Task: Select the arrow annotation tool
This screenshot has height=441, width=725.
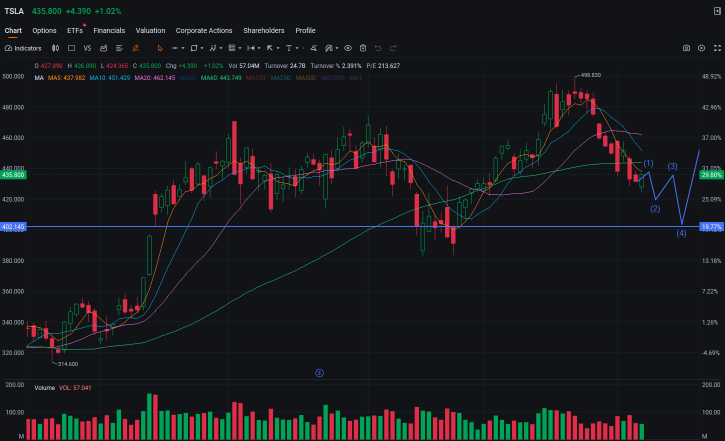Action: click(x=270, y=48)
